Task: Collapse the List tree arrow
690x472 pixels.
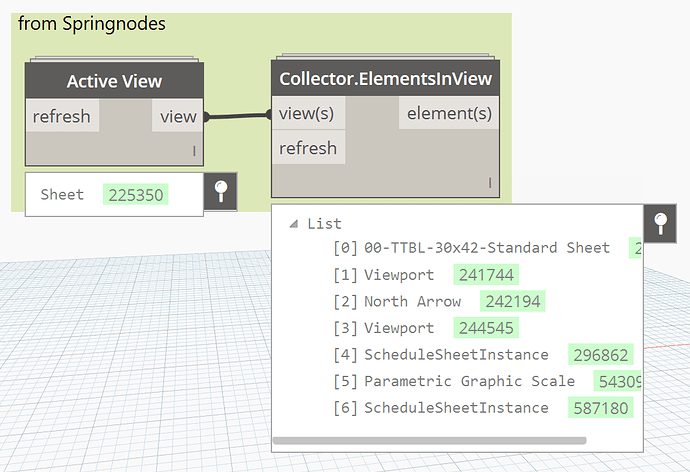Action: click(x=294, y=224)
